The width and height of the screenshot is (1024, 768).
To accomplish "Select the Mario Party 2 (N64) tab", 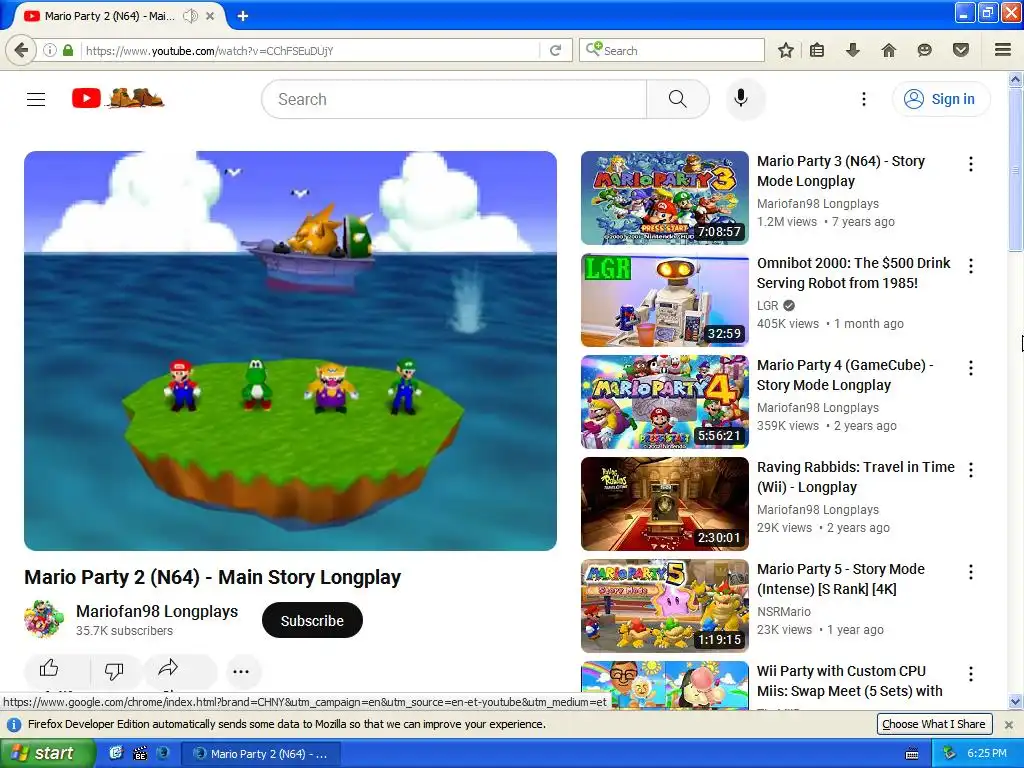I will 108,16.
